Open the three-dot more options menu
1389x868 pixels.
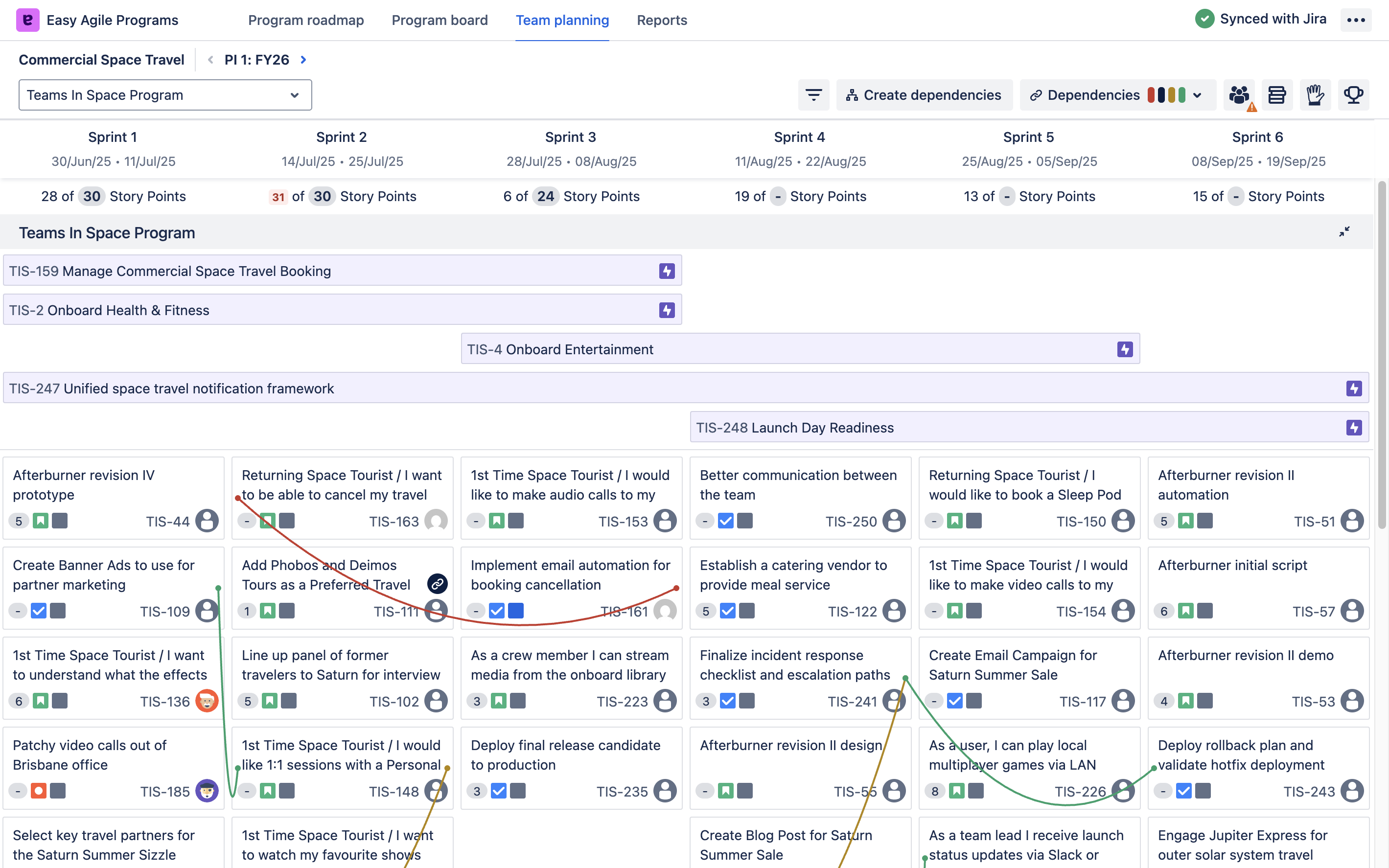click(1356, 20)
